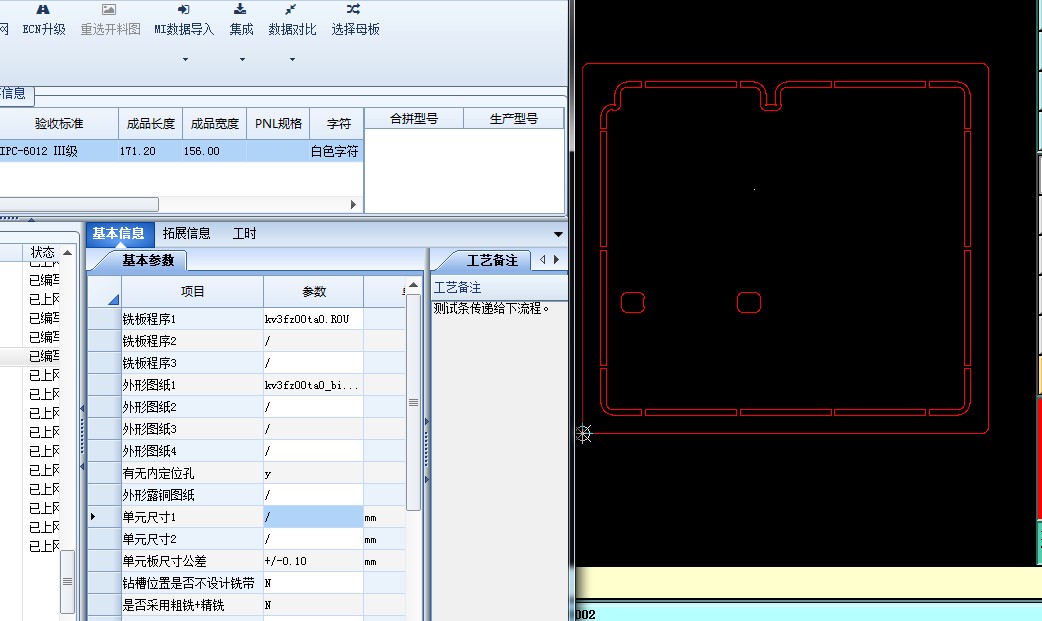Click the origin marker in the CAD view
This screenshot has width=1042, height=621.
[x=583, y=434]
